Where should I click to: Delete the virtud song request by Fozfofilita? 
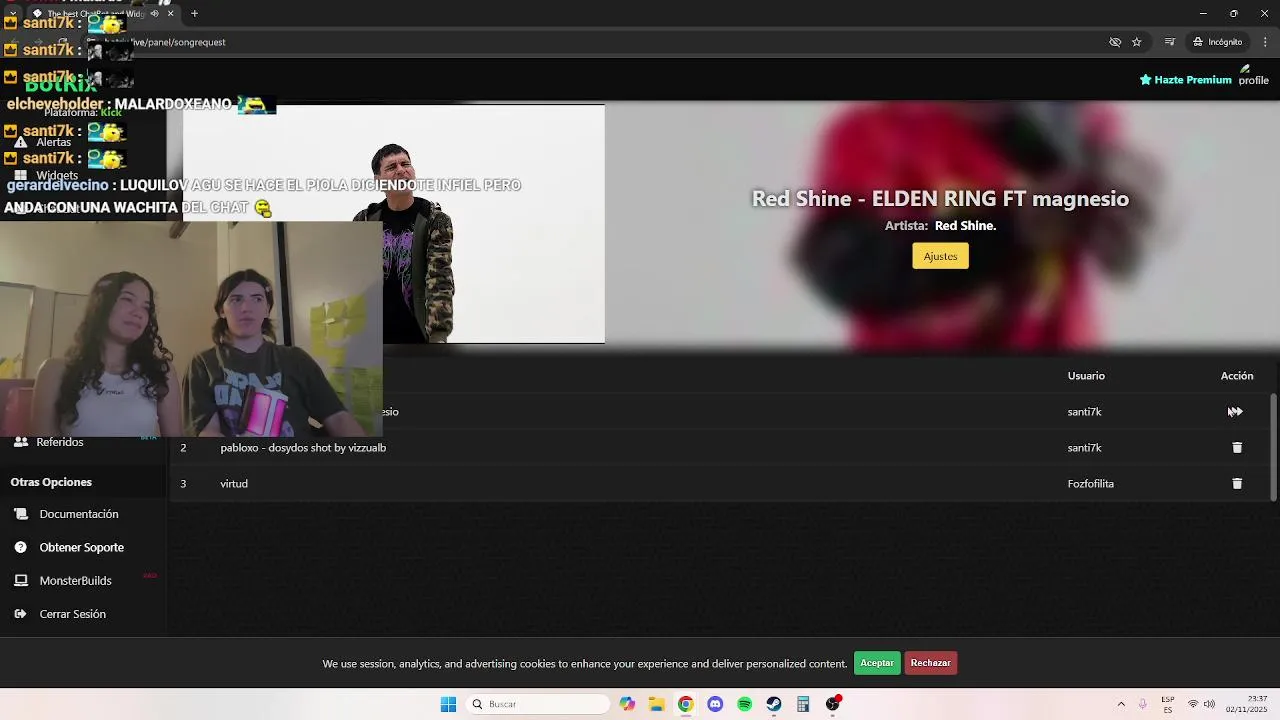click(1237, 484)
